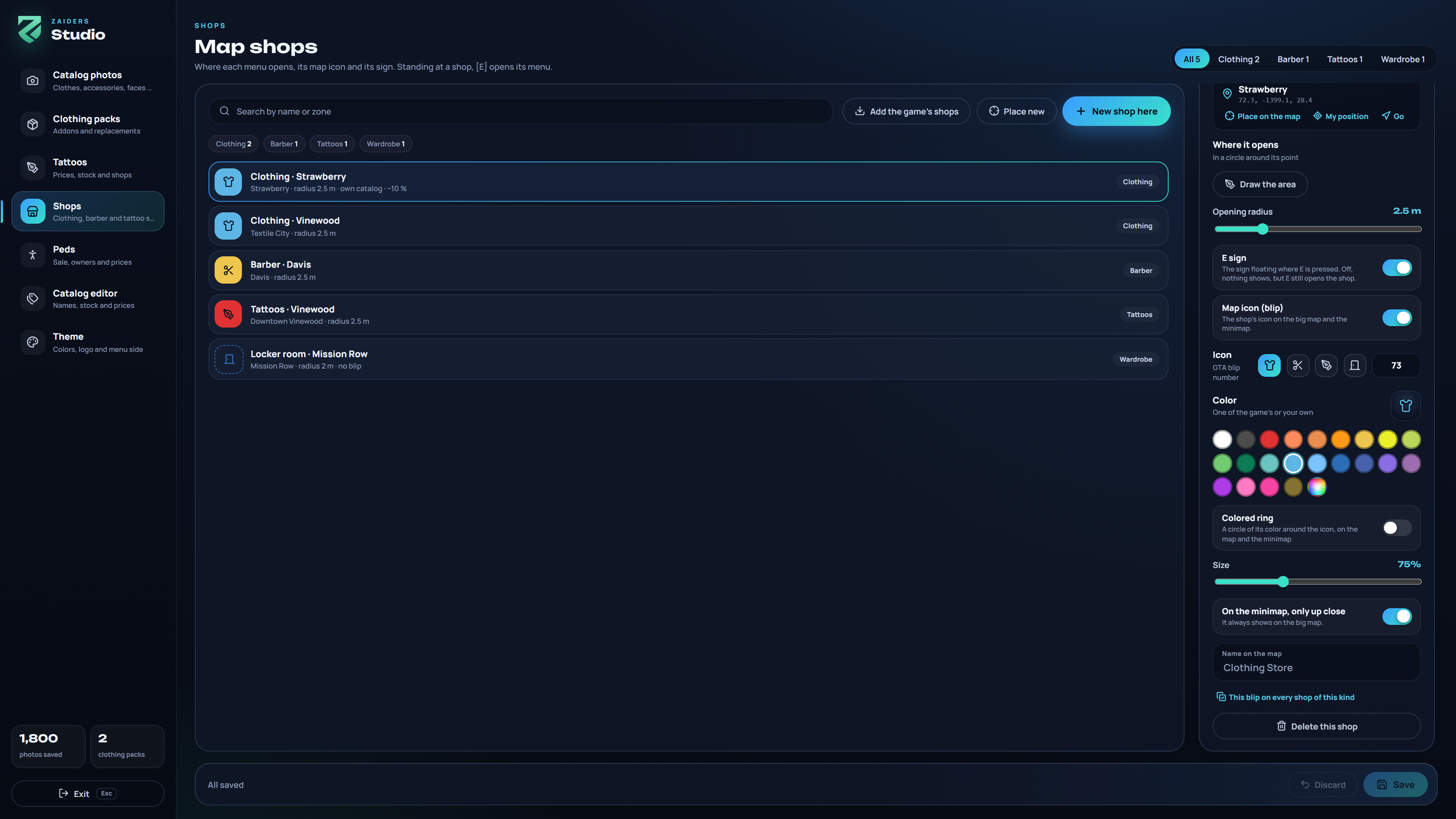The height and width of the screenshot is (819, 1456).
Task: Select the scissors blip icon option
Action: tap(1297, 365)
